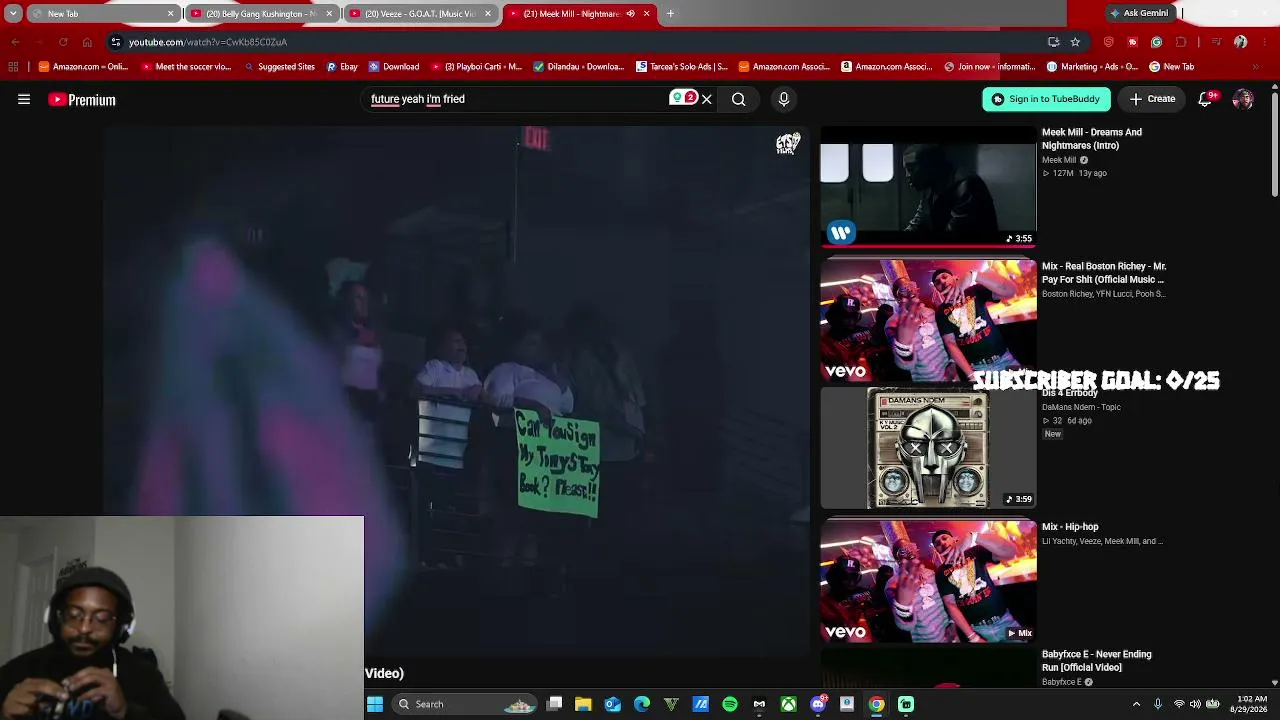
Task: Open the Windows Start menu
Action: [x=375, y=704]
